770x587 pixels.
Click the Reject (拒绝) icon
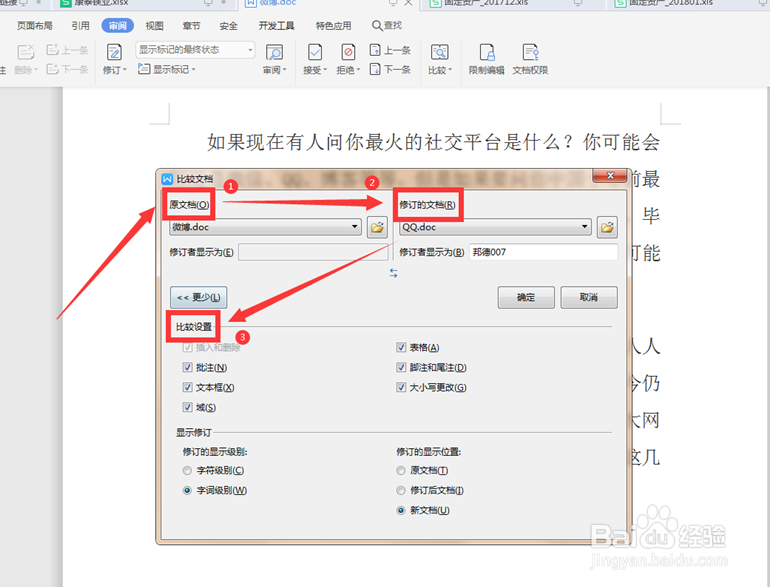348,52
